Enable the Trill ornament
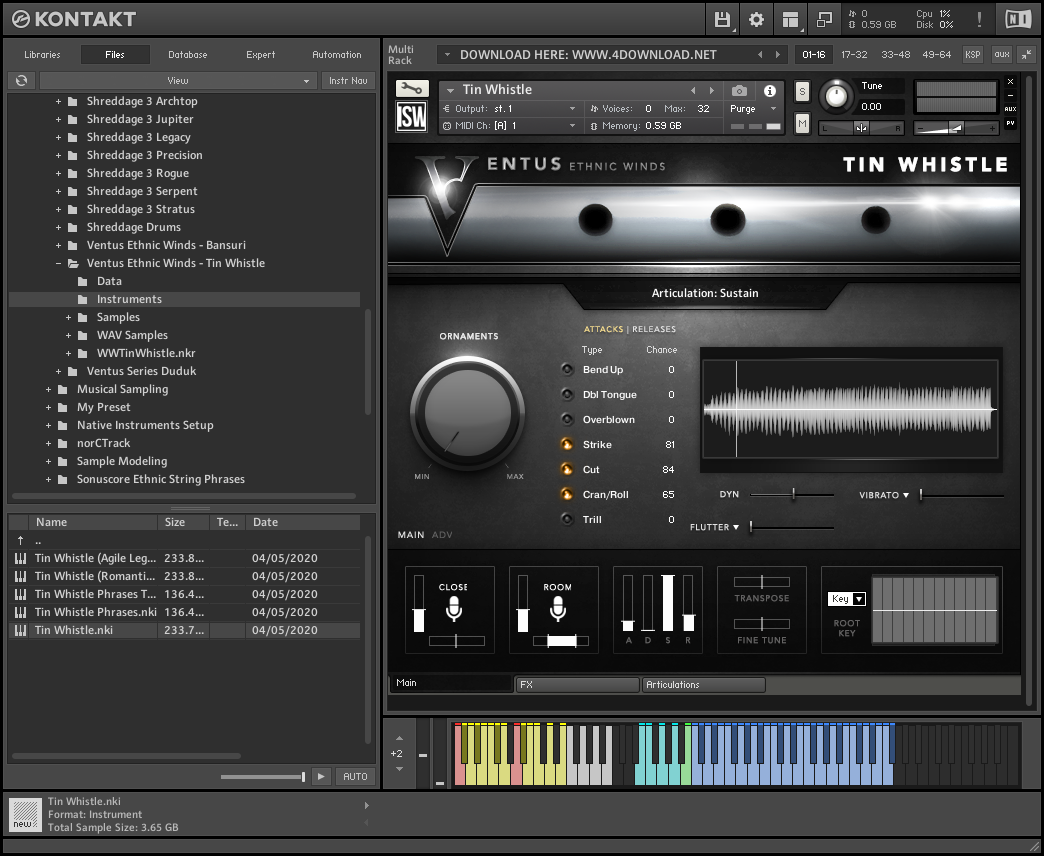The image size is (1044, 856). [567, 520]
